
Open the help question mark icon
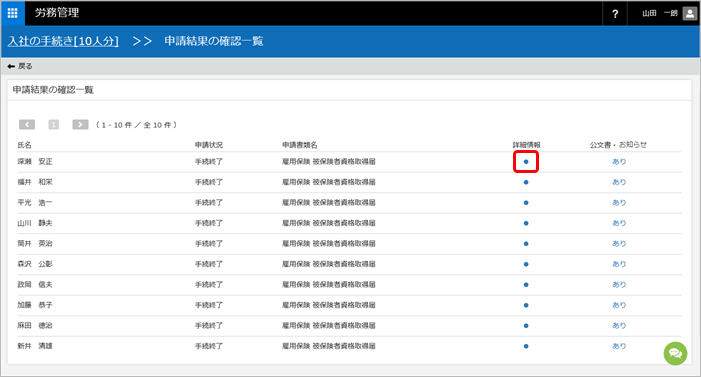tap(615, 14)
